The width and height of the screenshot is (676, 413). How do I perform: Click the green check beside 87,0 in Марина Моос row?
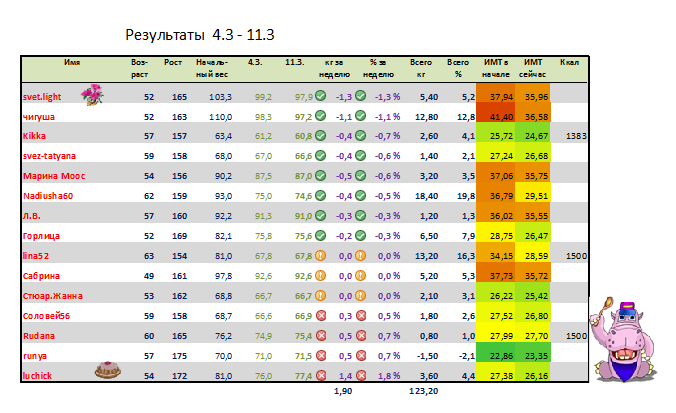pos(320,175)
